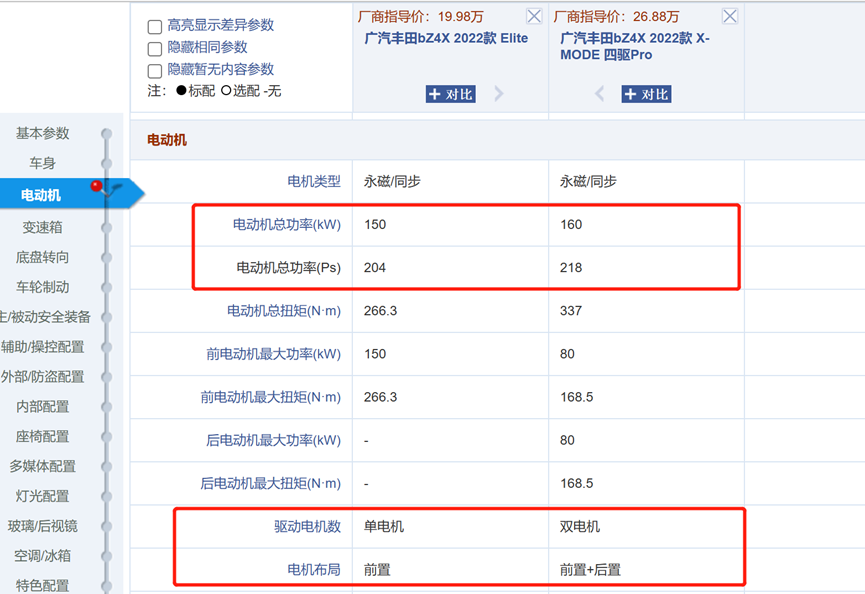
Task: Navigate to 车轮制动 section
Action: coord(42,287)
